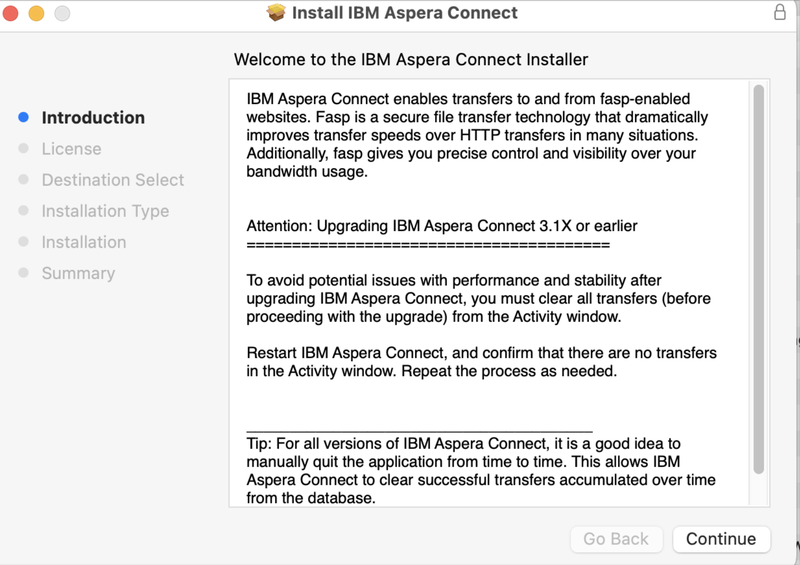Jump to the Summary step label

pos(78,273)
